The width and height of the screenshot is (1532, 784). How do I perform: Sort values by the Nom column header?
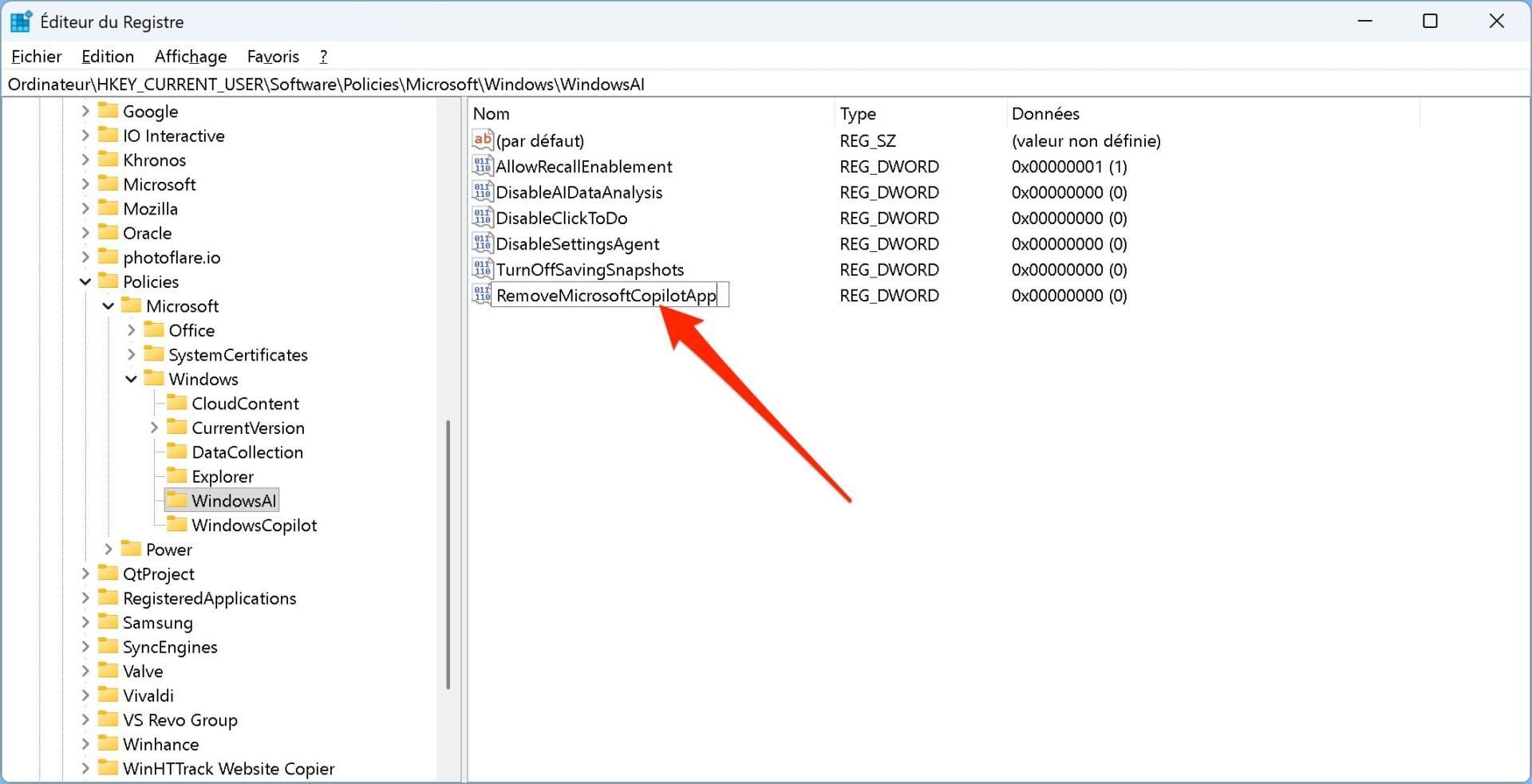(651, 113)
